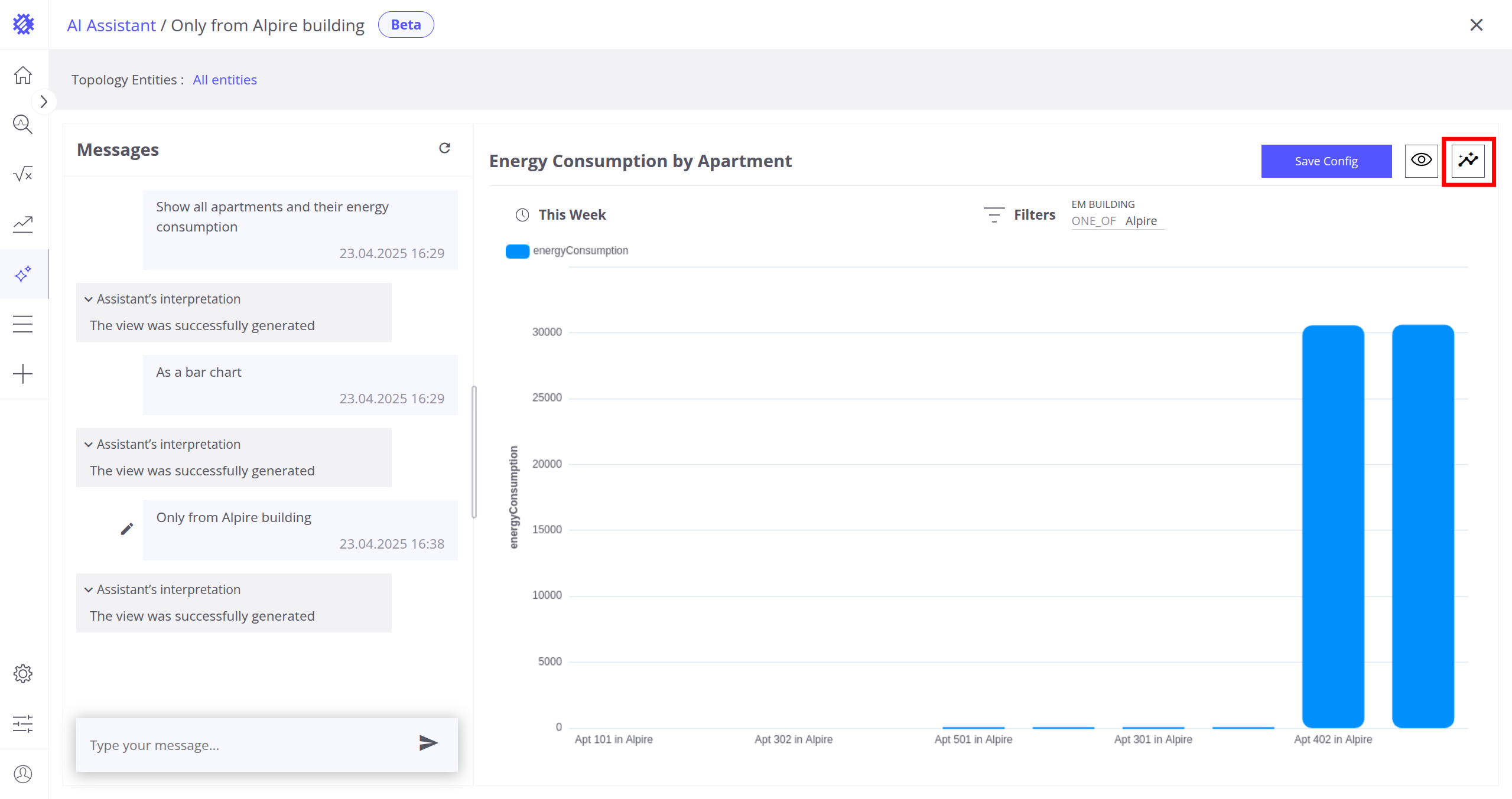This screenshot has width=1512, height=799.
Task: Edit the 'Only from Alpire building' message
Action: [127, 529]
